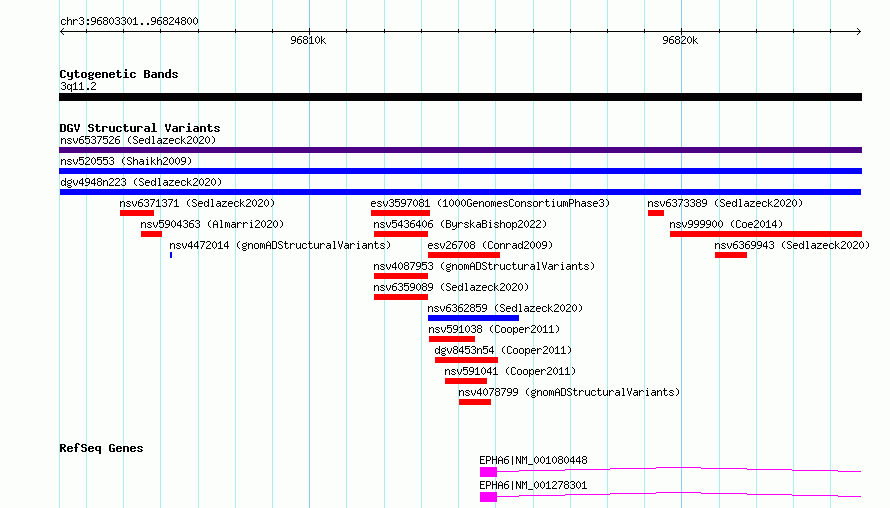Click the 96810k ruler tick label
890x508 pixels.
308,40
